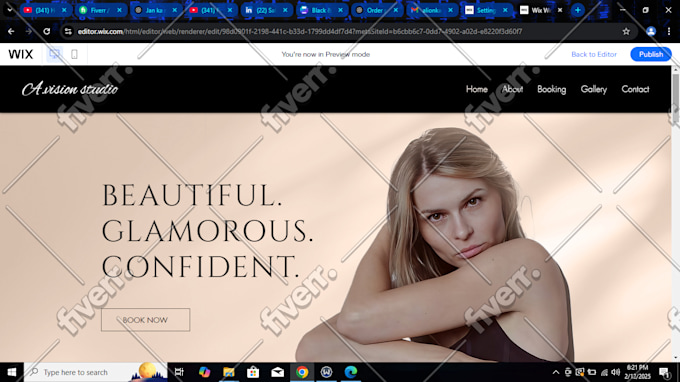This screenshot has height=382, width=680.
Task: Open the About page link
Action: click(x=512, y=89)
